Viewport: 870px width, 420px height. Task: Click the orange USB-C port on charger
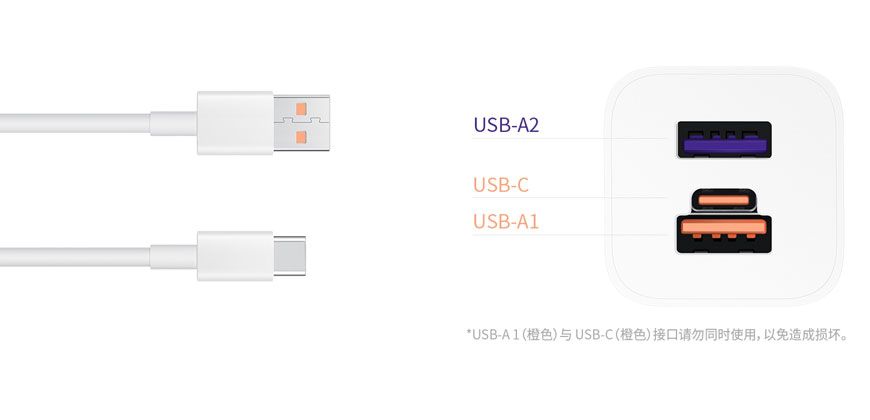coord(724,200)
